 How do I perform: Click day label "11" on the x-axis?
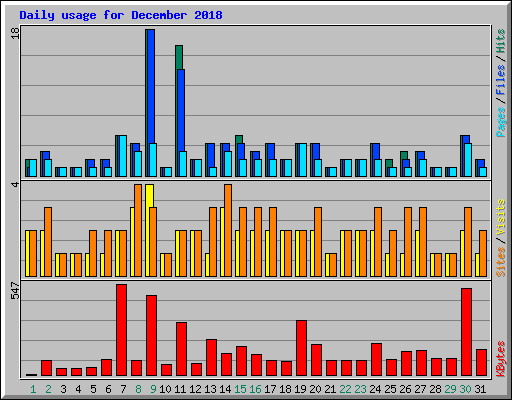click(x=180, y=389)
